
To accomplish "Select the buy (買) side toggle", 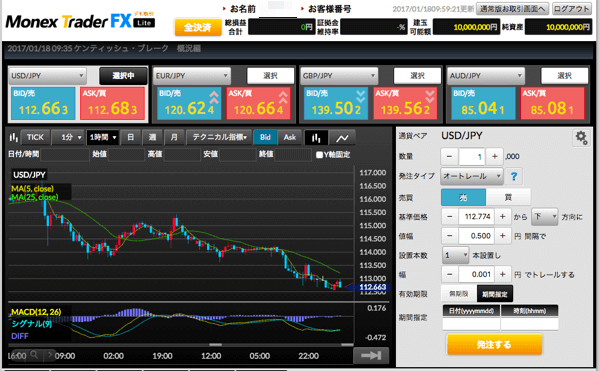I will point(508,197).
